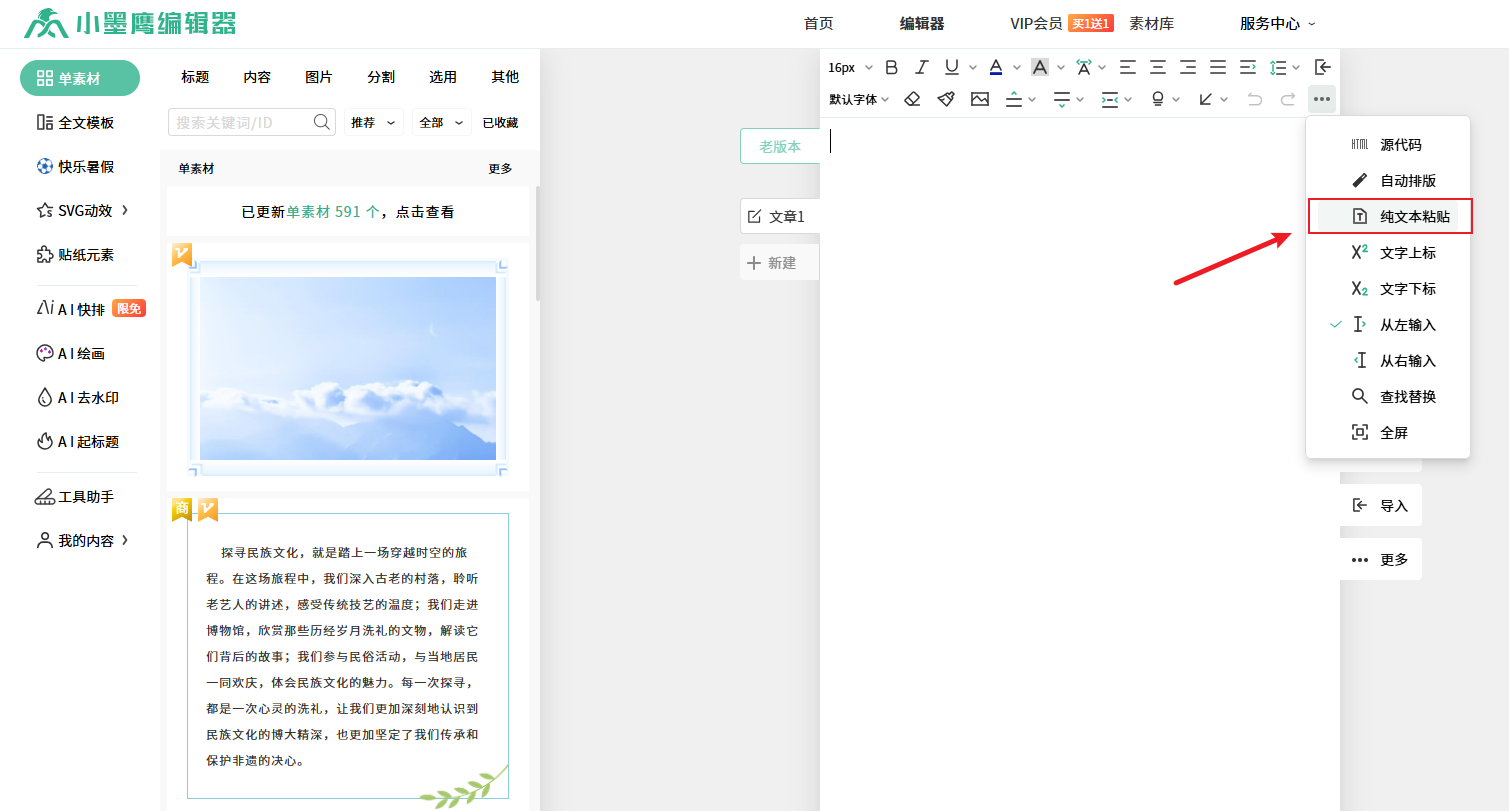
Task: Expand the SVG动效 sidebar item
Action: coord(84,211)
